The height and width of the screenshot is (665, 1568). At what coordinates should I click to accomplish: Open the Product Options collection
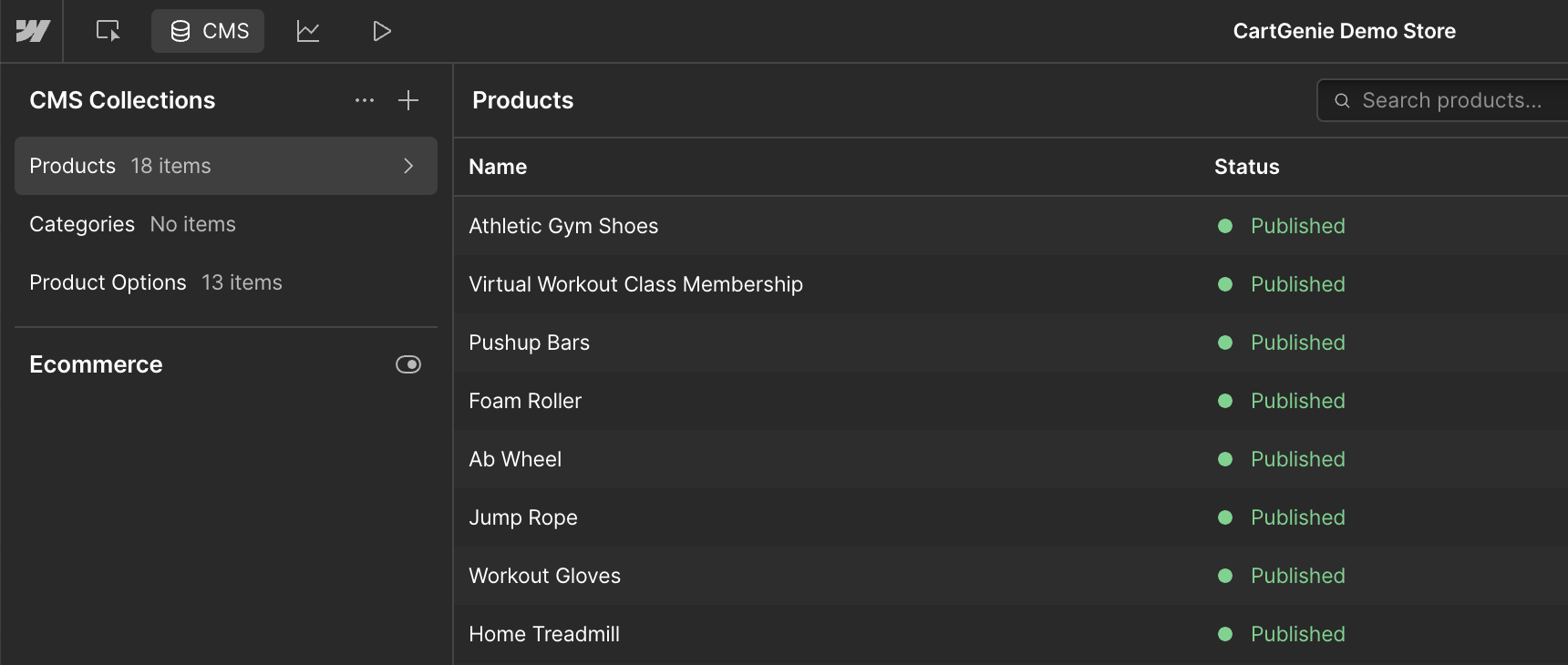[226, 282]
